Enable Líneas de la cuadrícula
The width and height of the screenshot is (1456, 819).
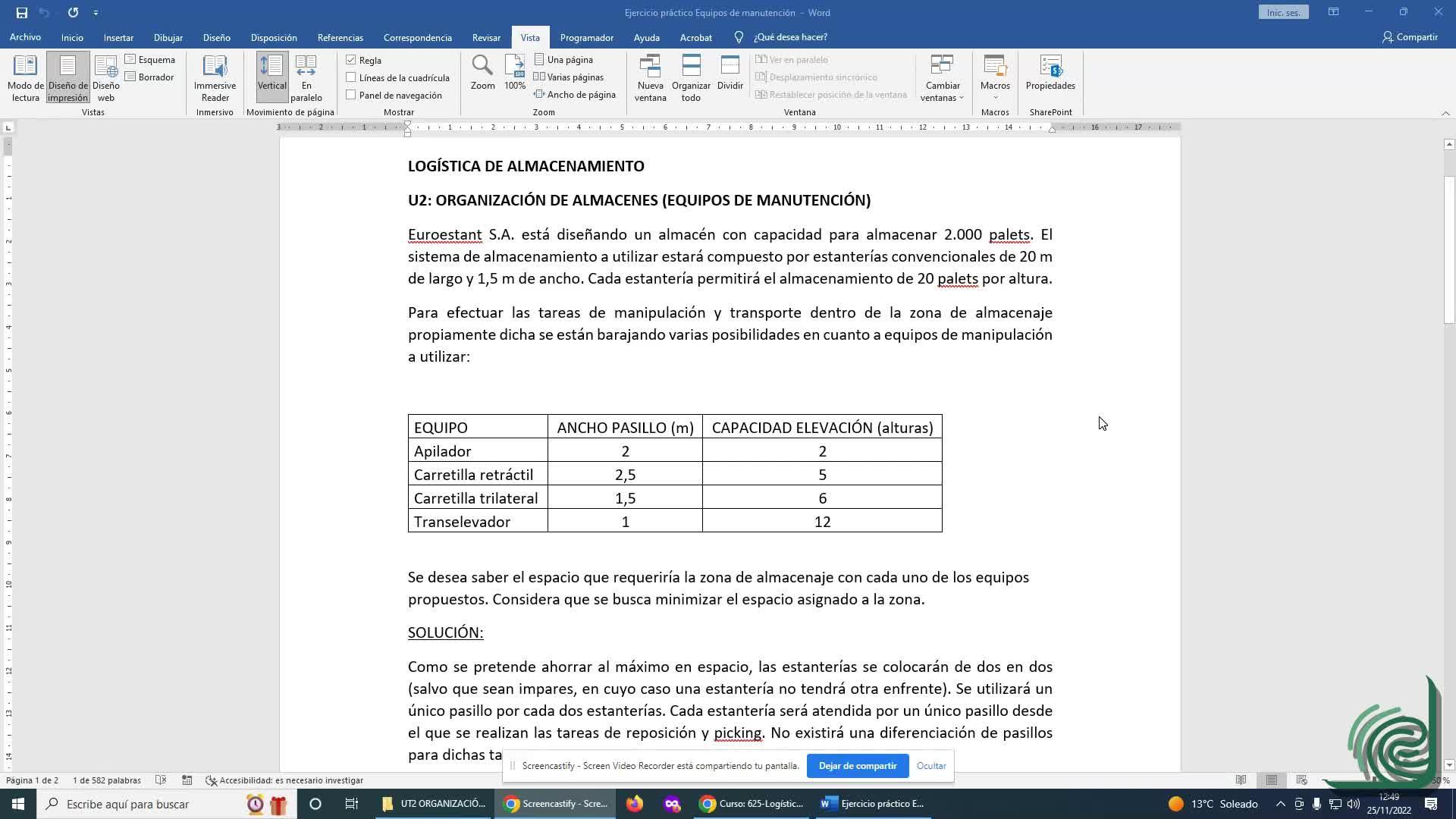[351, 77]
